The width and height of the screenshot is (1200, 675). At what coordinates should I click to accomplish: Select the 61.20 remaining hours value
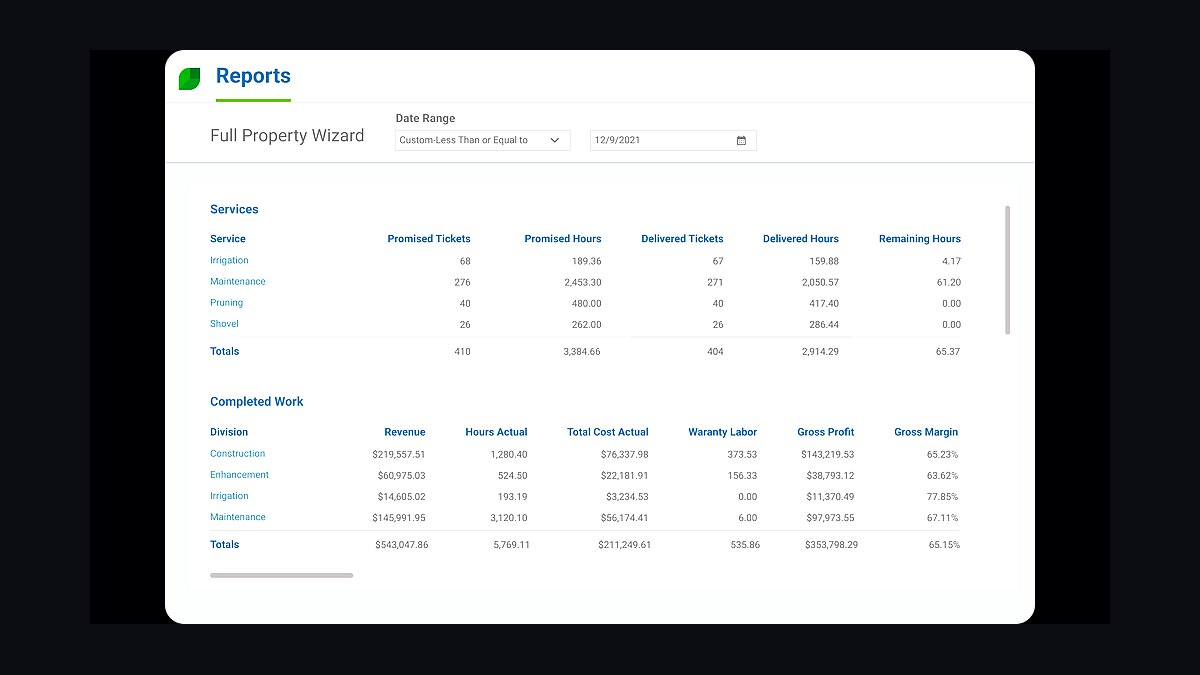click(948, 283)
